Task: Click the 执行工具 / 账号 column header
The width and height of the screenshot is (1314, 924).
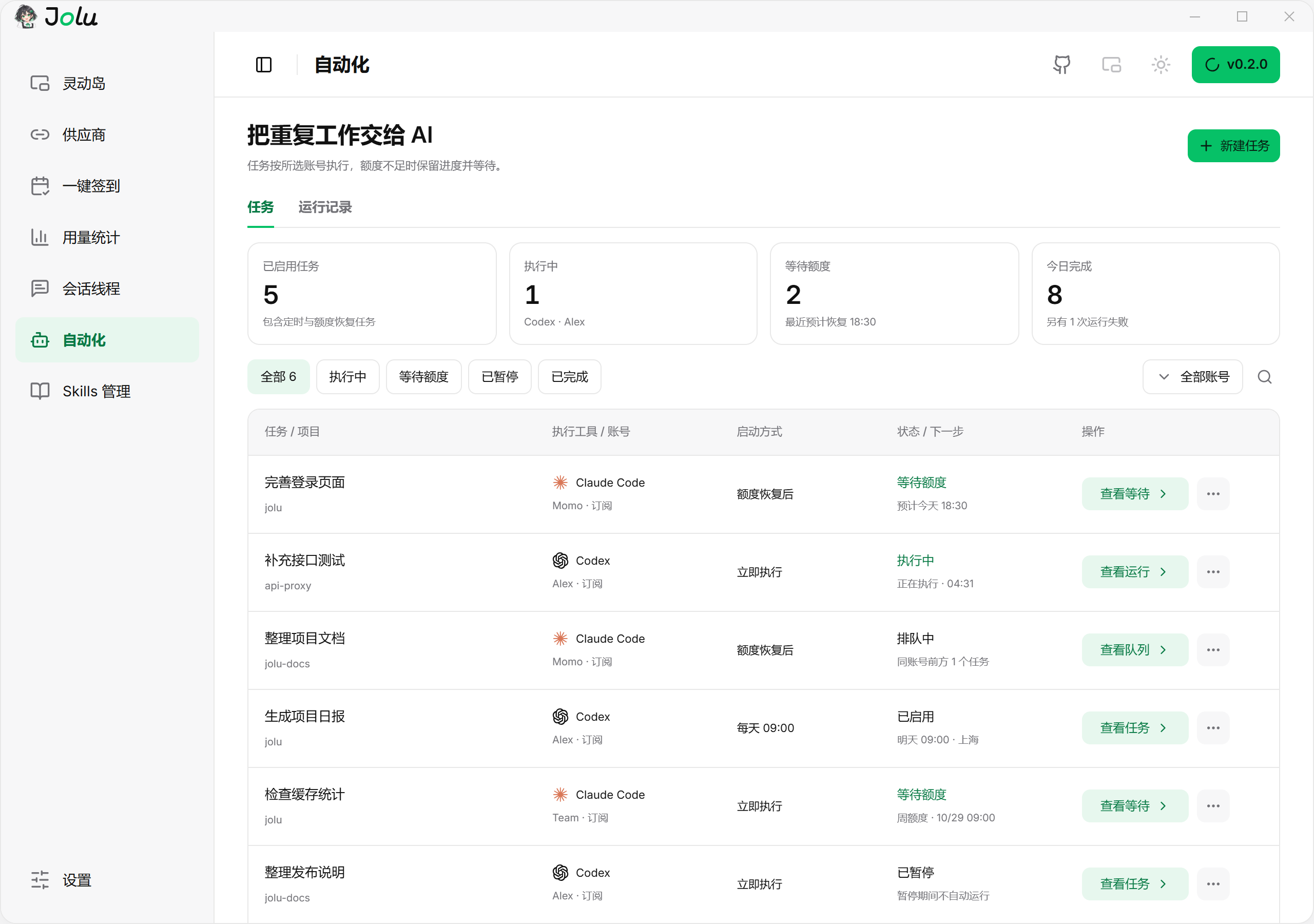Action: (x=591, y=432)
